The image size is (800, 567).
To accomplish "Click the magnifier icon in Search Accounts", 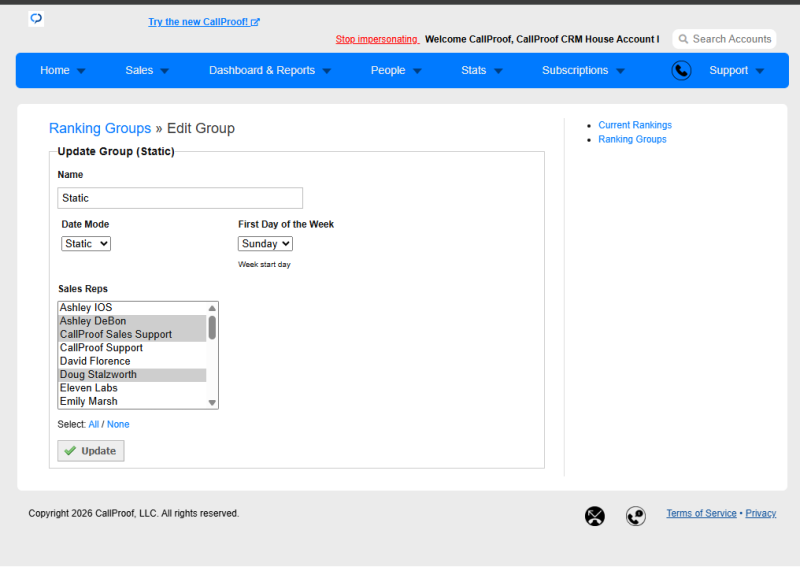I will [x=683, y=39].
